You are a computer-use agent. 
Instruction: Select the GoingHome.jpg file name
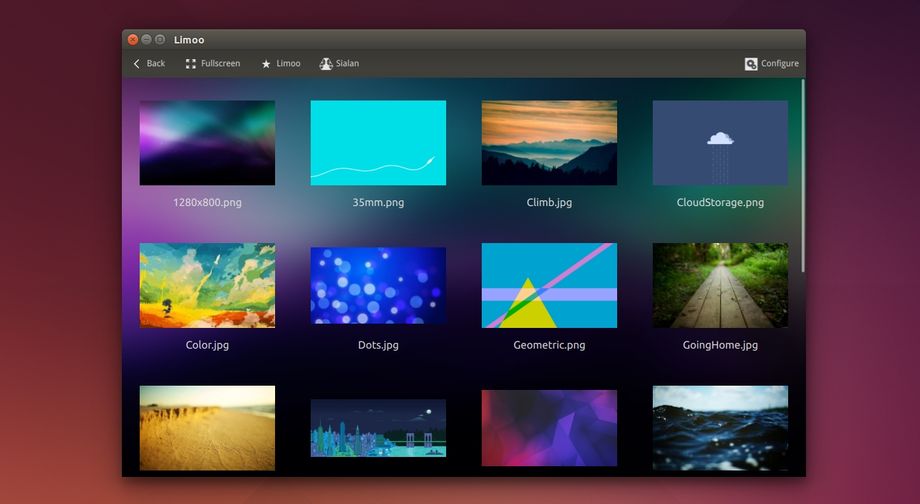721,345
